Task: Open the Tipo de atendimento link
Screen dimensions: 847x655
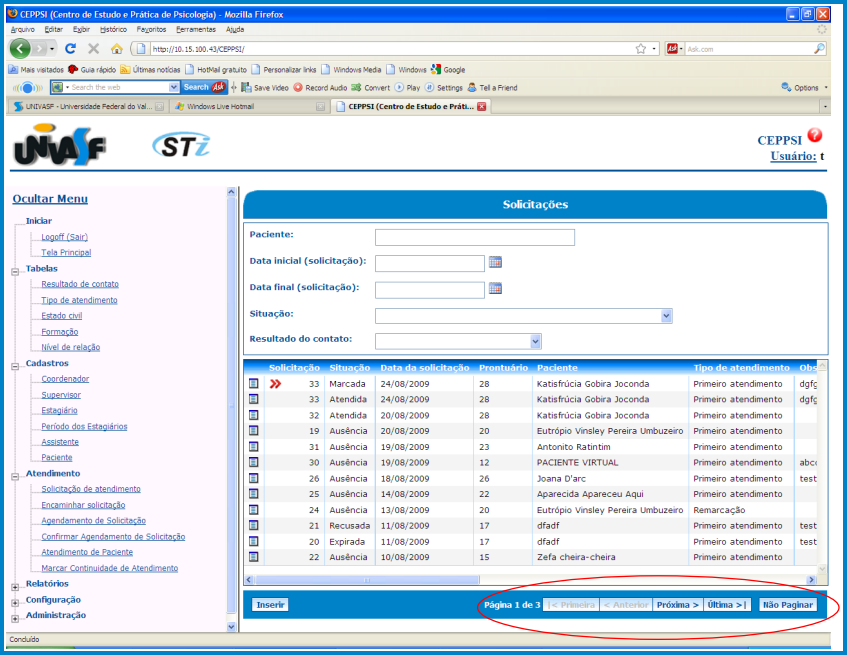Action: tap(79, 300)
